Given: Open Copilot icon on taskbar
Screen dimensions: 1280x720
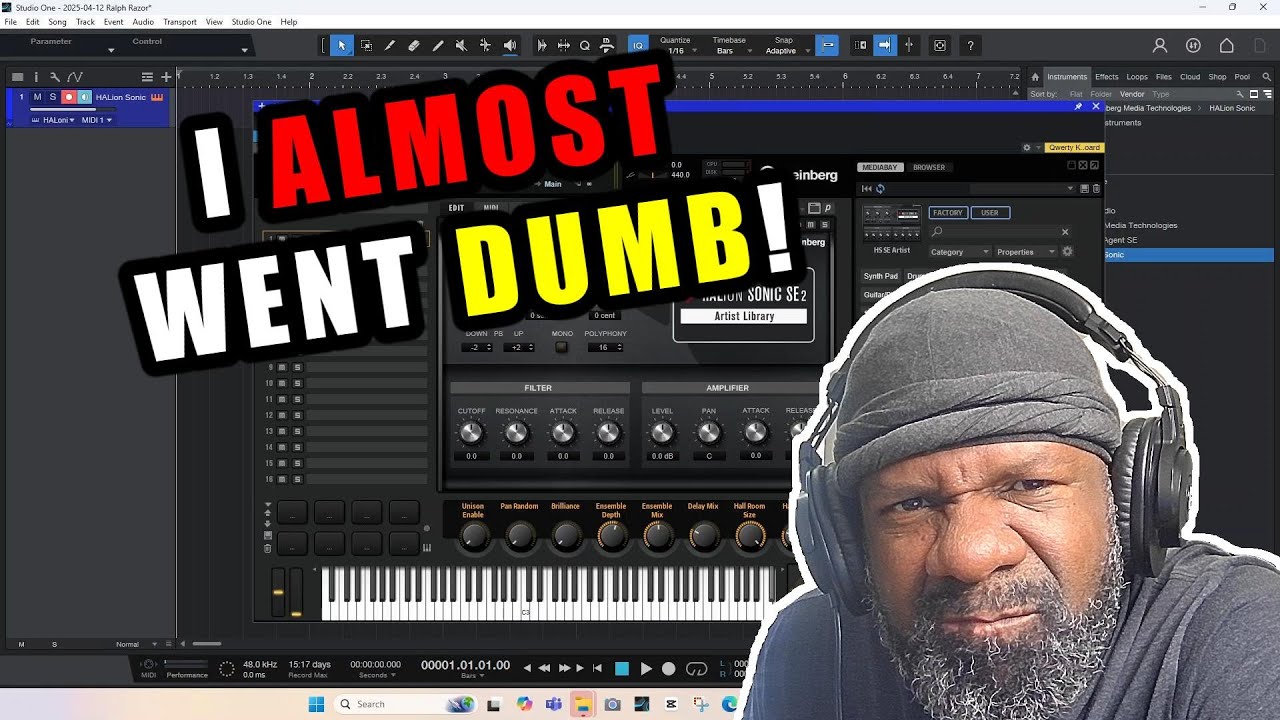Looking at the screenshot, I should (524, 704).
